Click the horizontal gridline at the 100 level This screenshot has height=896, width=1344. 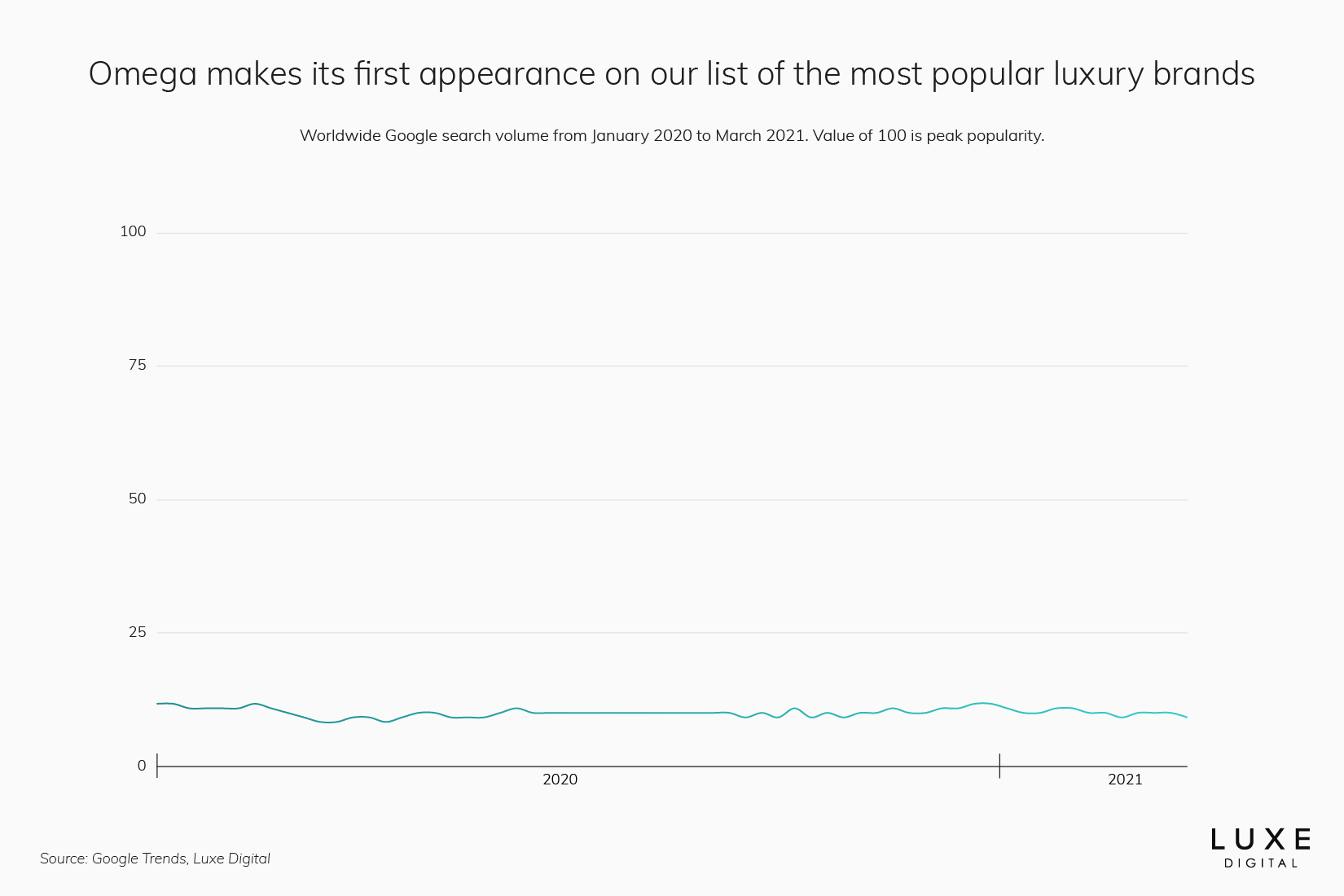pos(671,233)
